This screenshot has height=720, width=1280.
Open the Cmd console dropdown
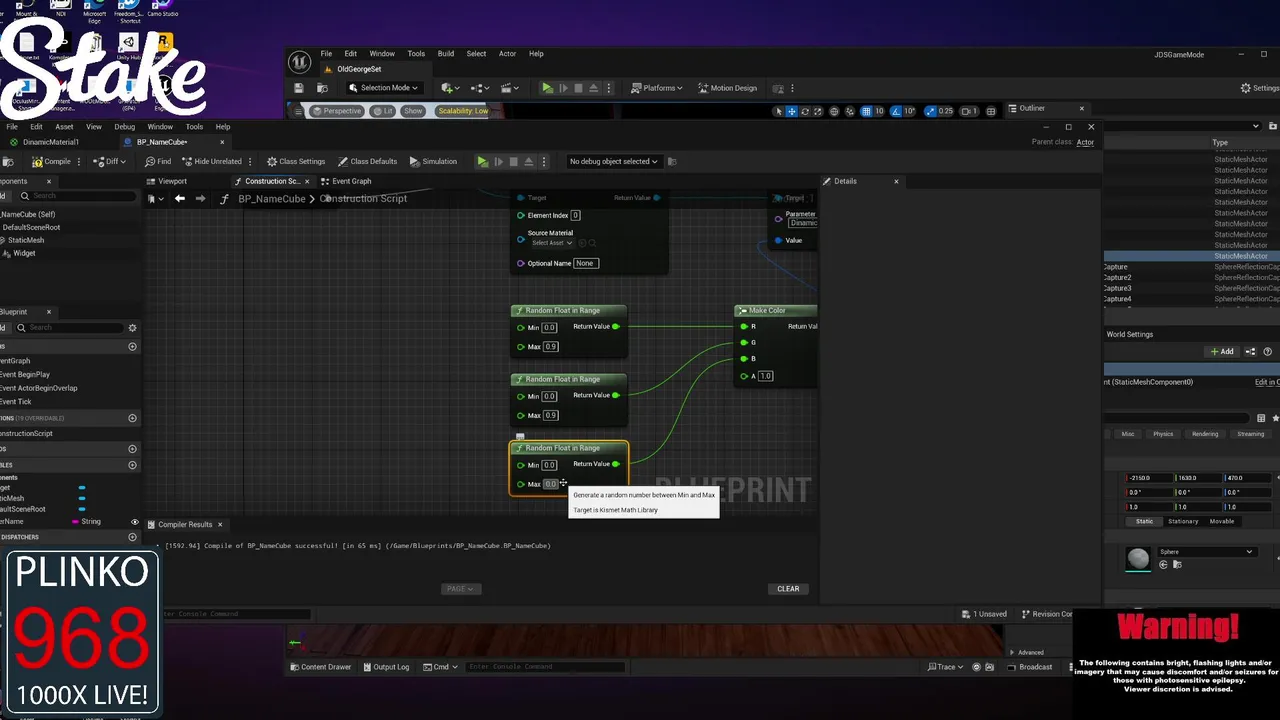point(440,667)
